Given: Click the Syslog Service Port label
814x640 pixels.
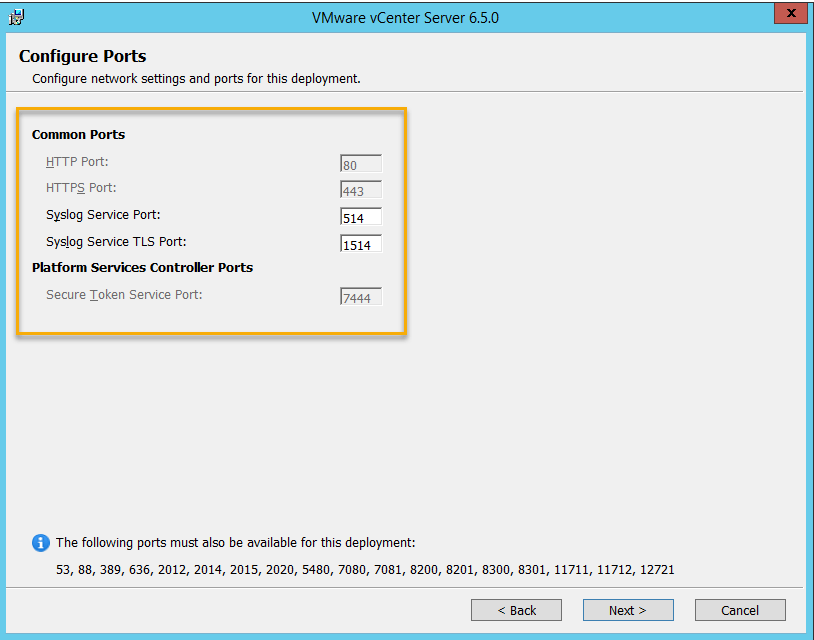Looking at the screenshot, I should coord(103,215).
